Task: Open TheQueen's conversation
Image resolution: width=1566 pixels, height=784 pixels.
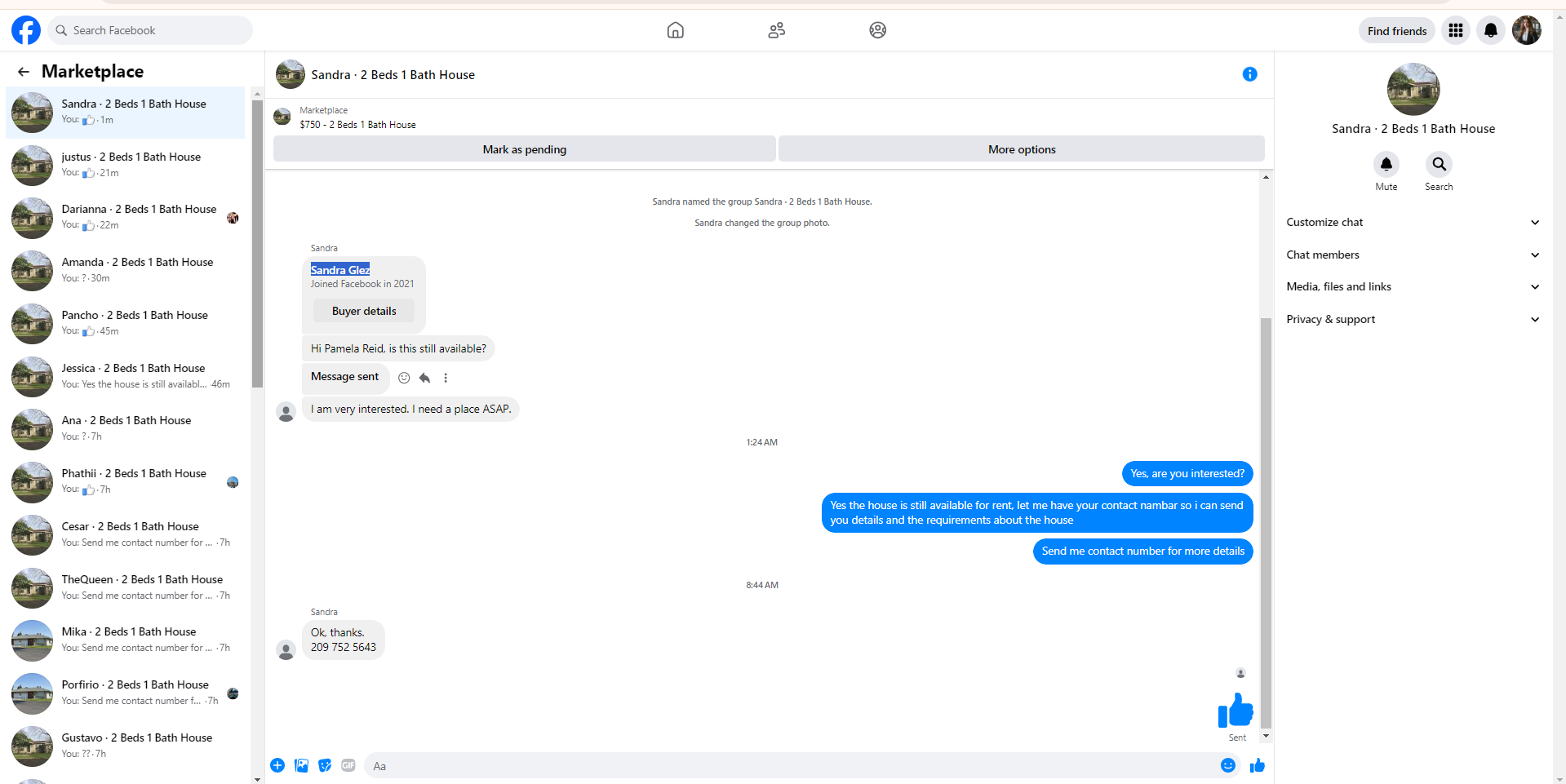Action: pos(126,587)
